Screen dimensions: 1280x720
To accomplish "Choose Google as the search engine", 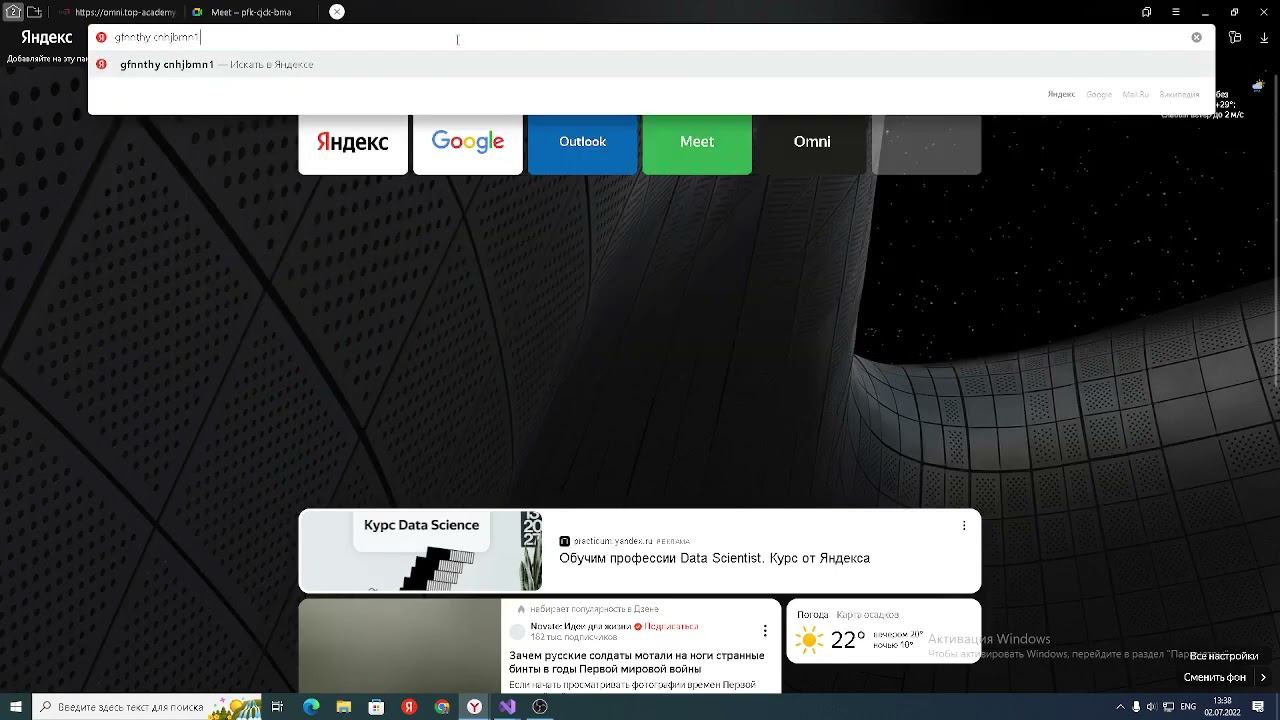I will point(1099,94).
